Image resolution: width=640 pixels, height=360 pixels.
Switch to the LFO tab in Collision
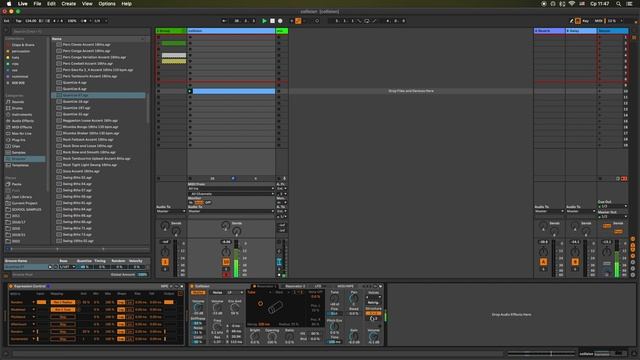(318, 287)
